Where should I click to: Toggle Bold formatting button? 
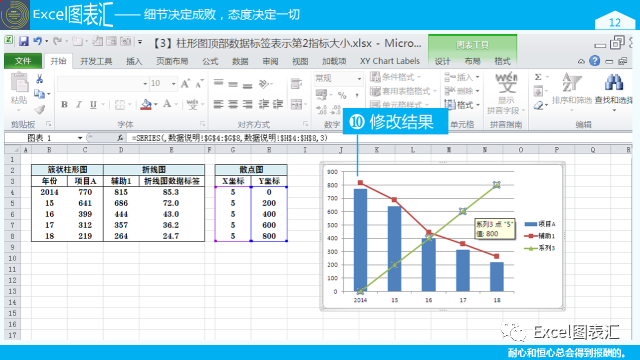pos(64,104)
